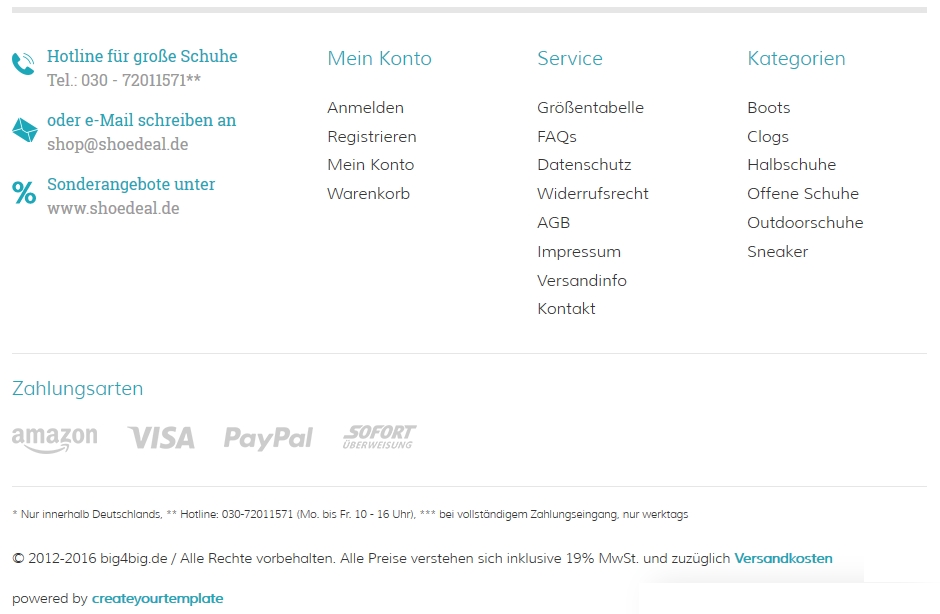Click the PayPal payment logo
The image size is (940, 614).
pyautogui.click(x=268, y=438)
